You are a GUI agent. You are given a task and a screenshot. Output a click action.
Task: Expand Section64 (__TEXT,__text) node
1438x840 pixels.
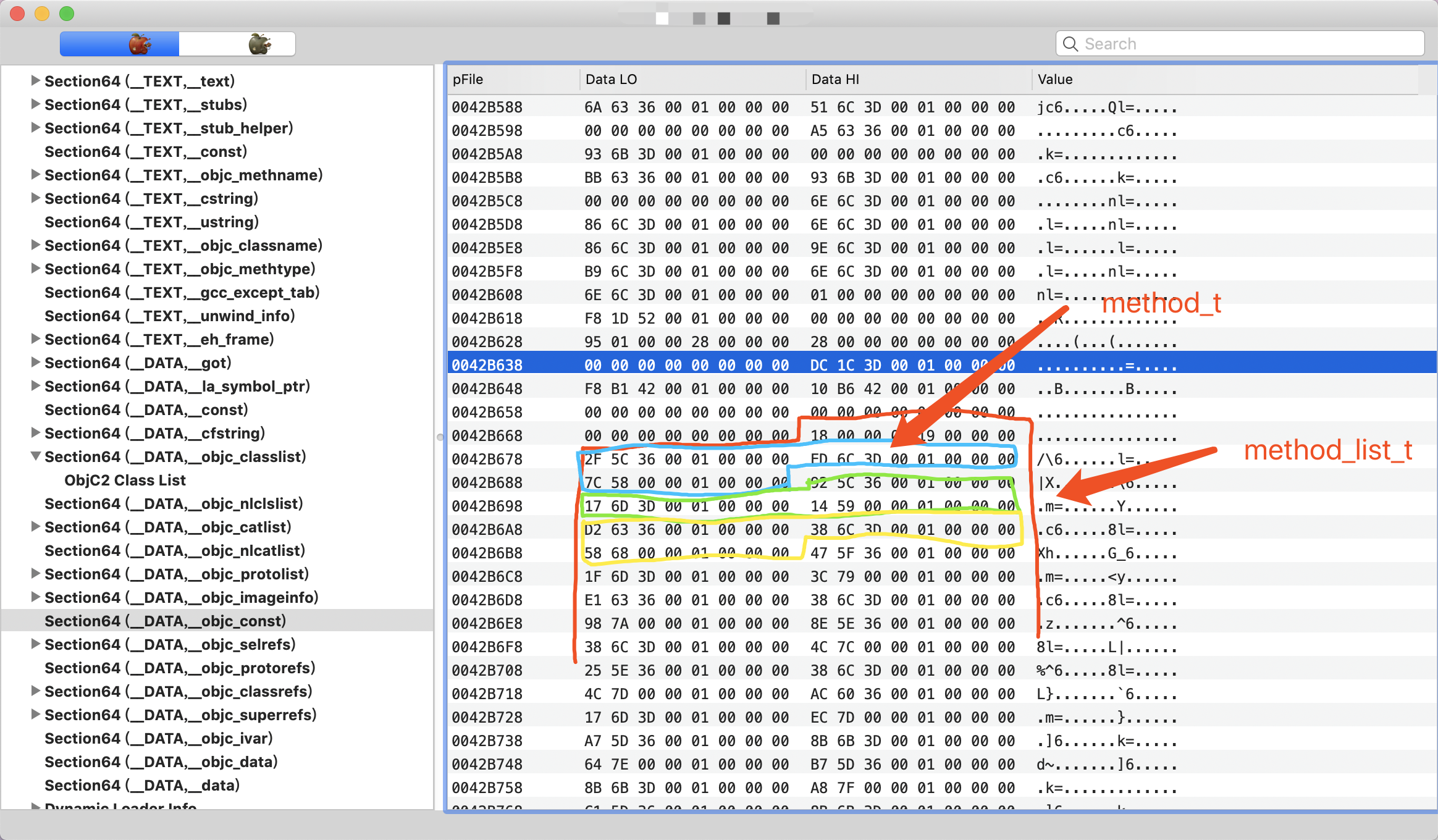[x=35, y=80]
